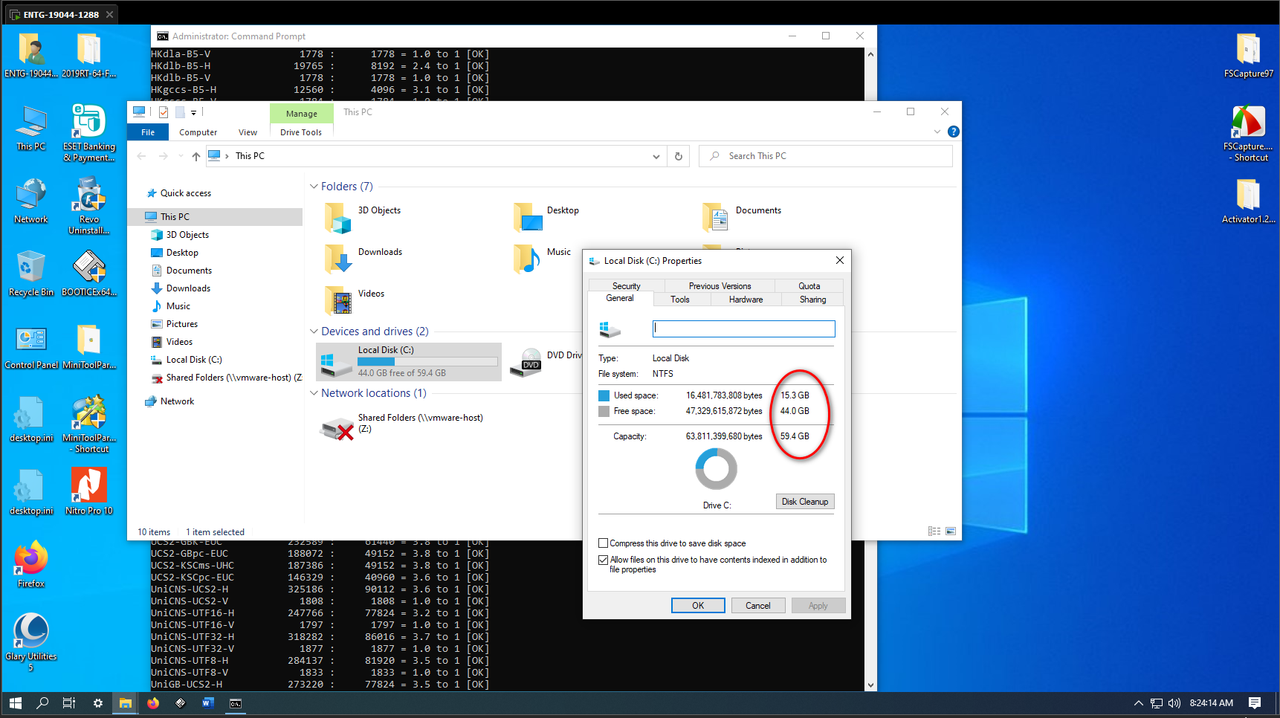The width and height of the screenshot is (1280, 718).
Task: Click Cancel in Local Disk Properties
Action: coord(758,605)
